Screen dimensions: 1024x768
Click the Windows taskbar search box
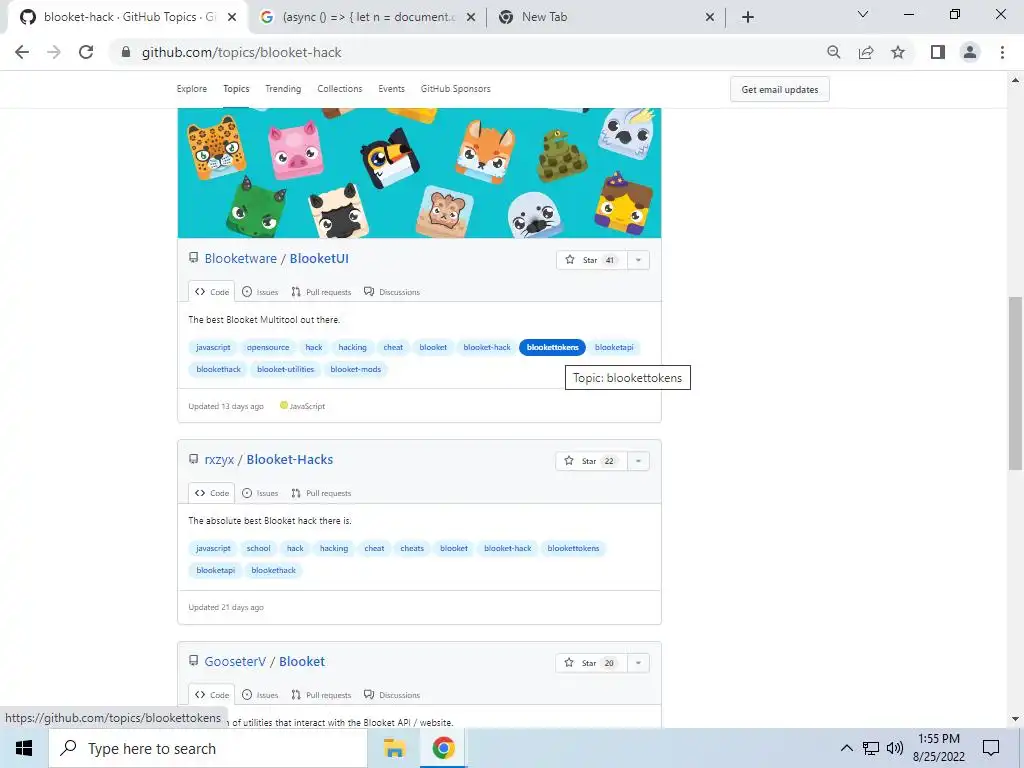(208, 748)
